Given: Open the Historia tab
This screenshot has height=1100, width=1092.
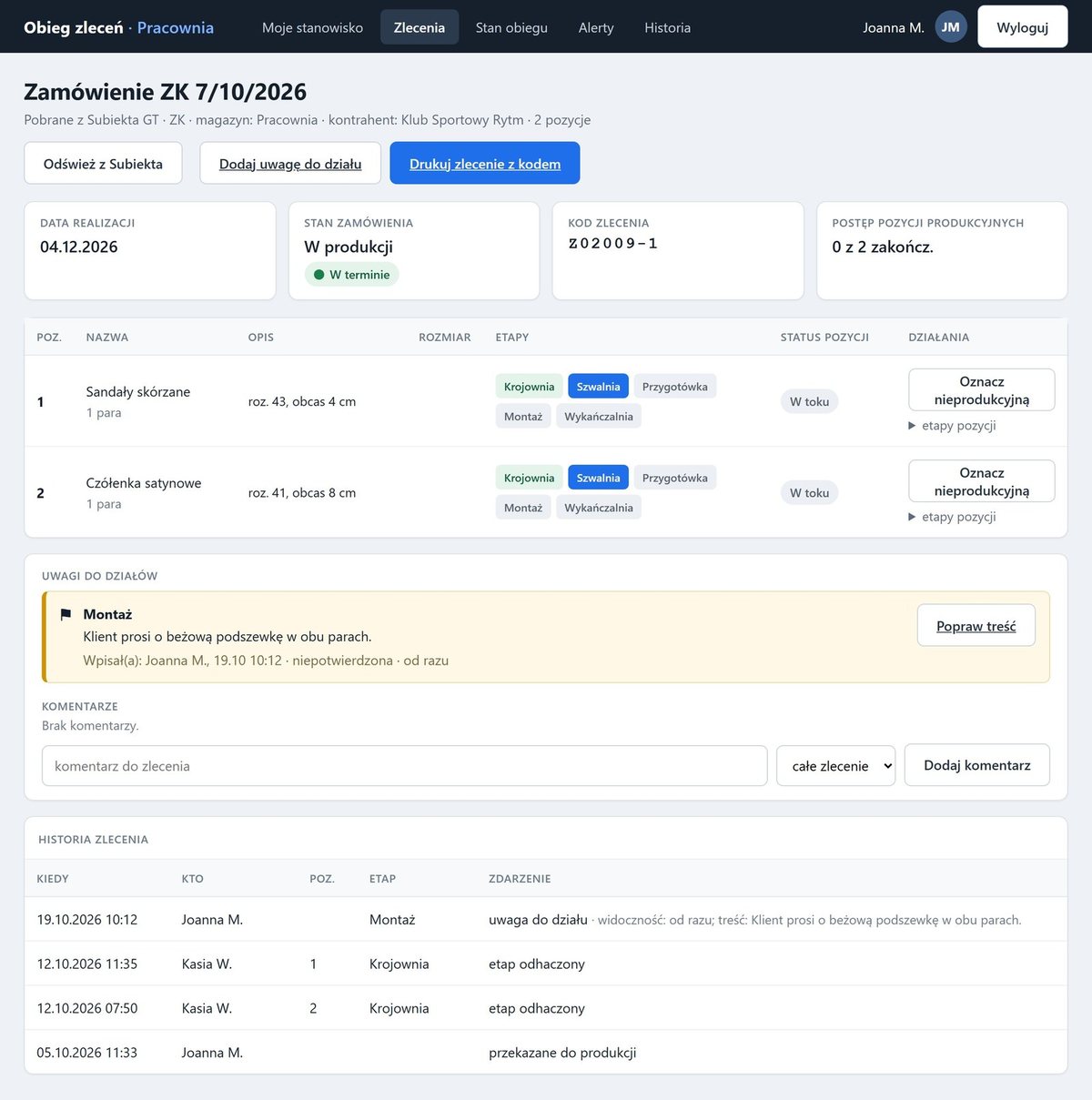Looking at the screenshot, I should [x=668, y=27].
